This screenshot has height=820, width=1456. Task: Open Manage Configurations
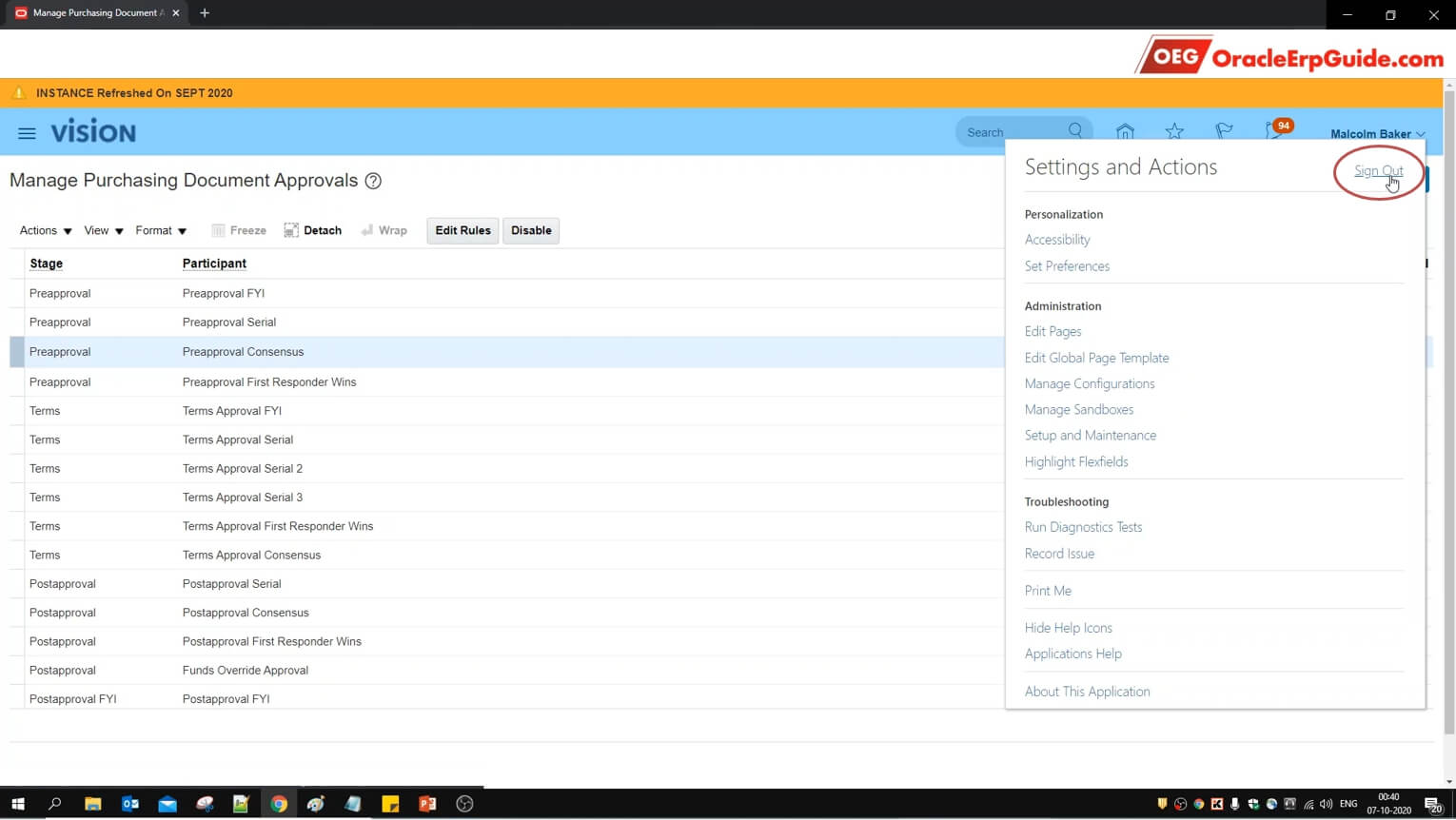pos(1090,383)
